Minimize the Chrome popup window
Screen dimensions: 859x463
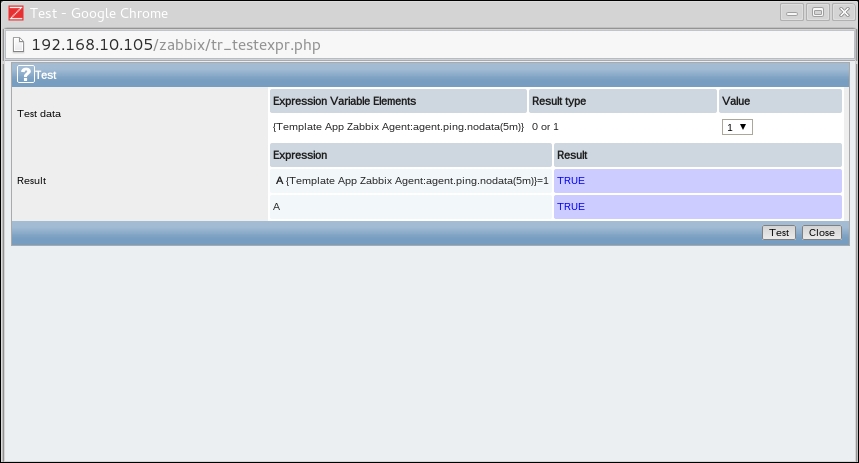tap(794, 13)
